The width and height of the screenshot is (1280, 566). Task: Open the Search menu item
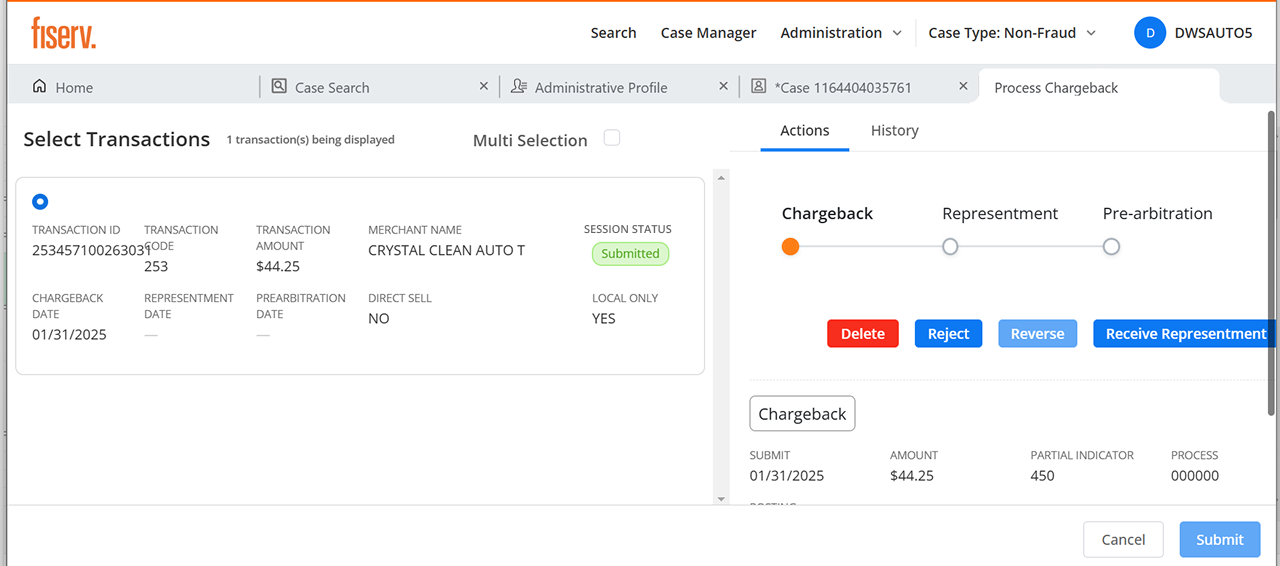coord(613,33)
